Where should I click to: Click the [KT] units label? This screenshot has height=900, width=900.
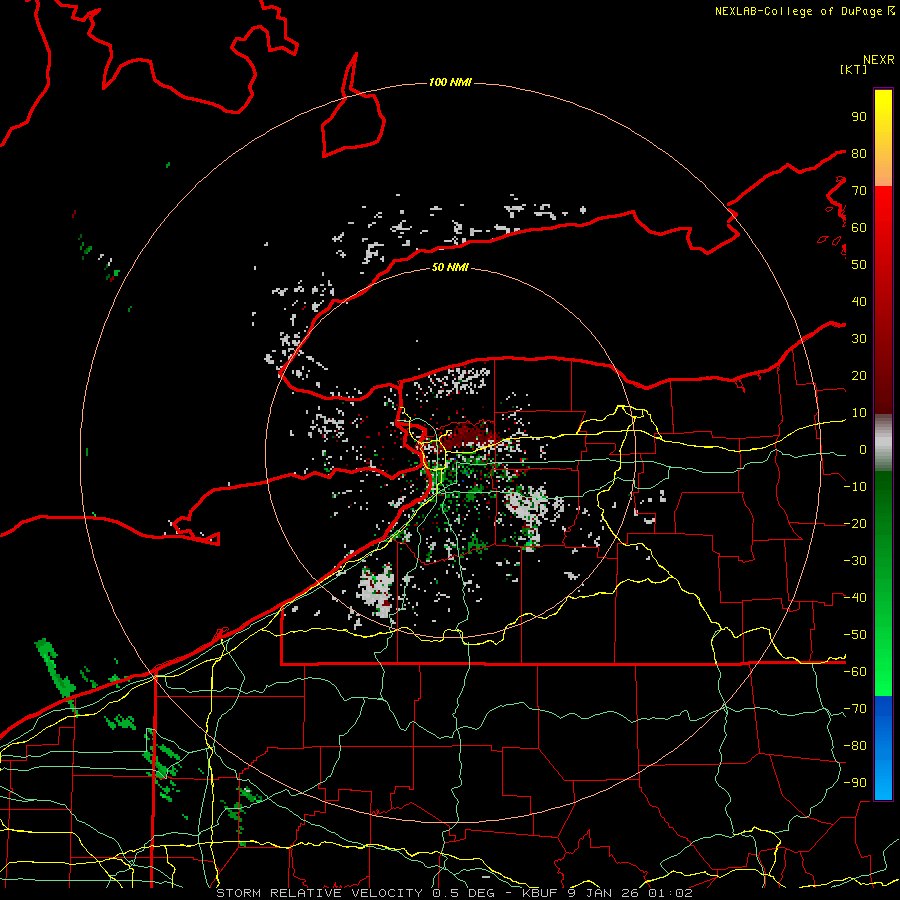853,69
